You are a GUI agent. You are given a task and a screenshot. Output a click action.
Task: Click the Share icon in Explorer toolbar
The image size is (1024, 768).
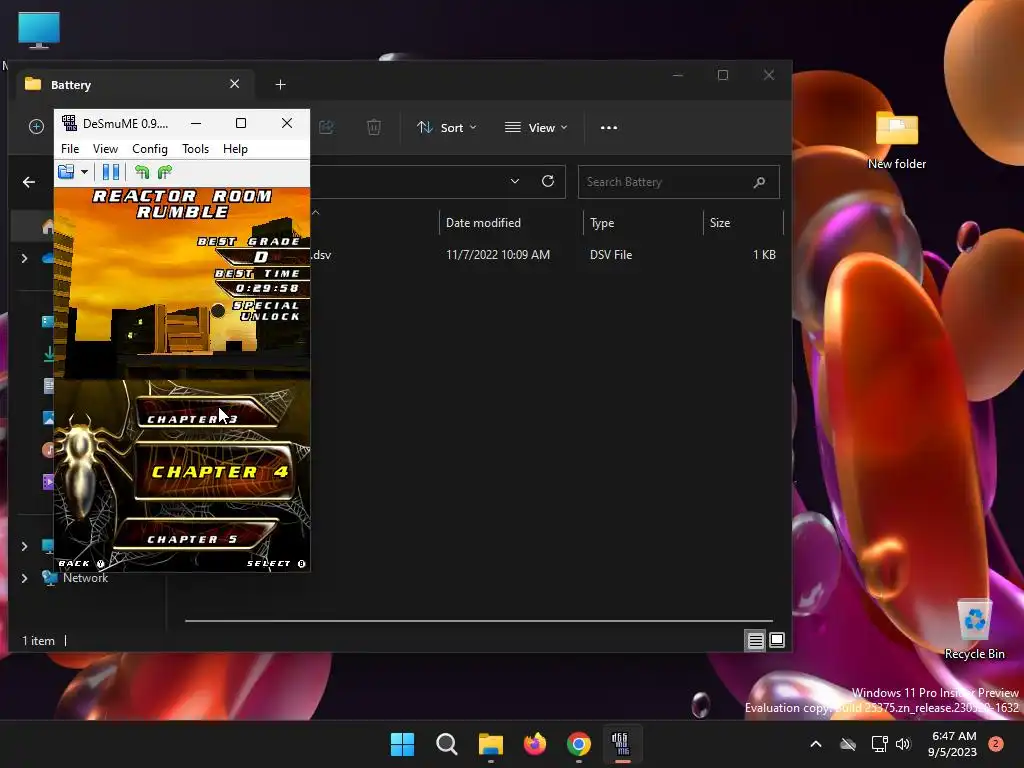[x=326, y=127]
